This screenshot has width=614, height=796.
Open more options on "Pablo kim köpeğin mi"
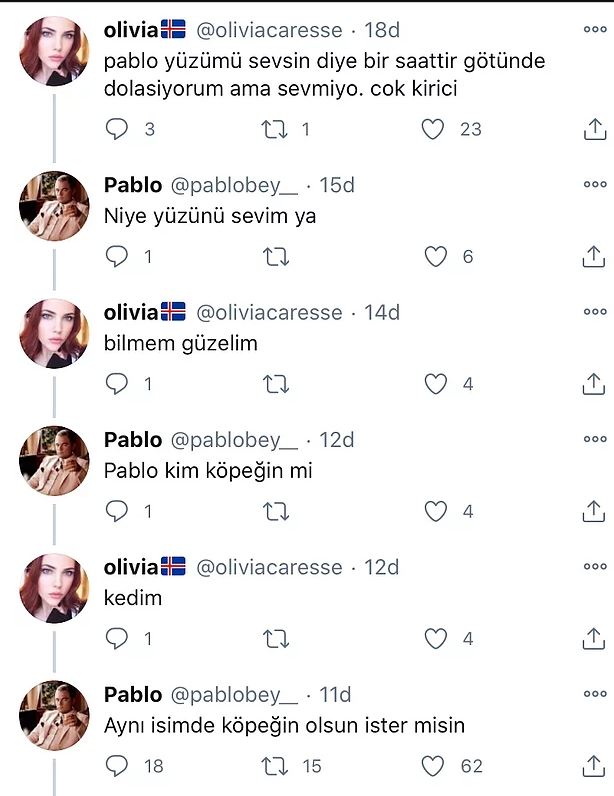[x=595, y=440]
